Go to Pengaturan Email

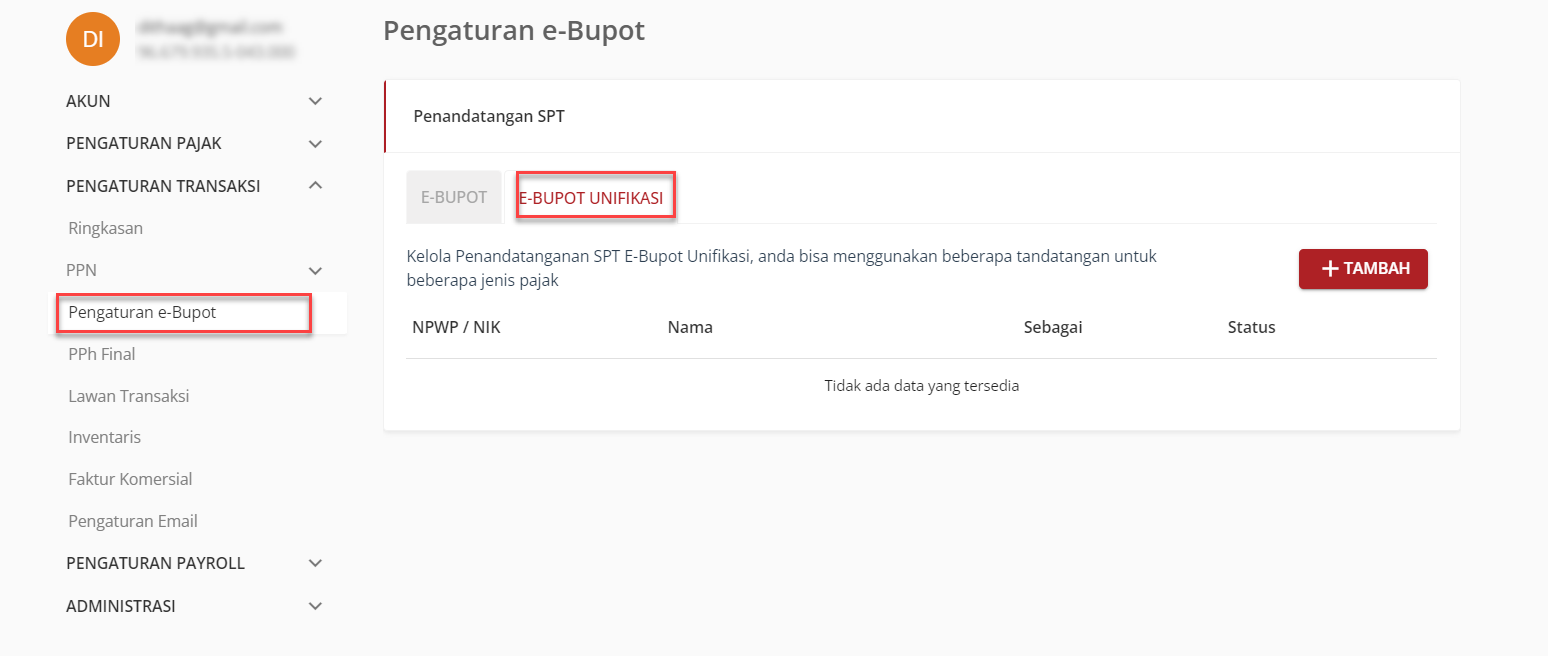[x=133, y=521]
